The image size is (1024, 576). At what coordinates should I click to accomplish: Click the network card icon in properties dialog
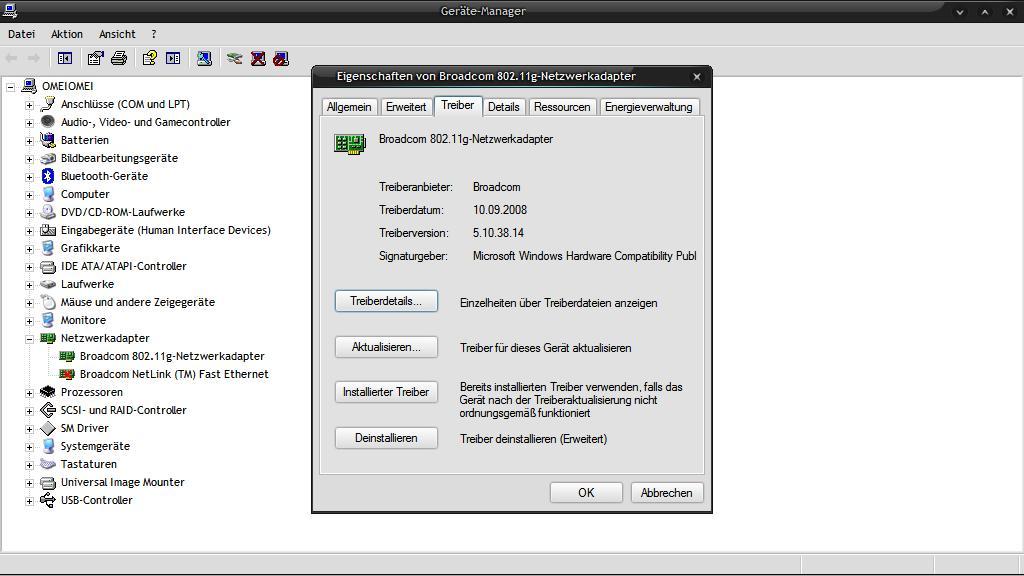pos(350,143)
